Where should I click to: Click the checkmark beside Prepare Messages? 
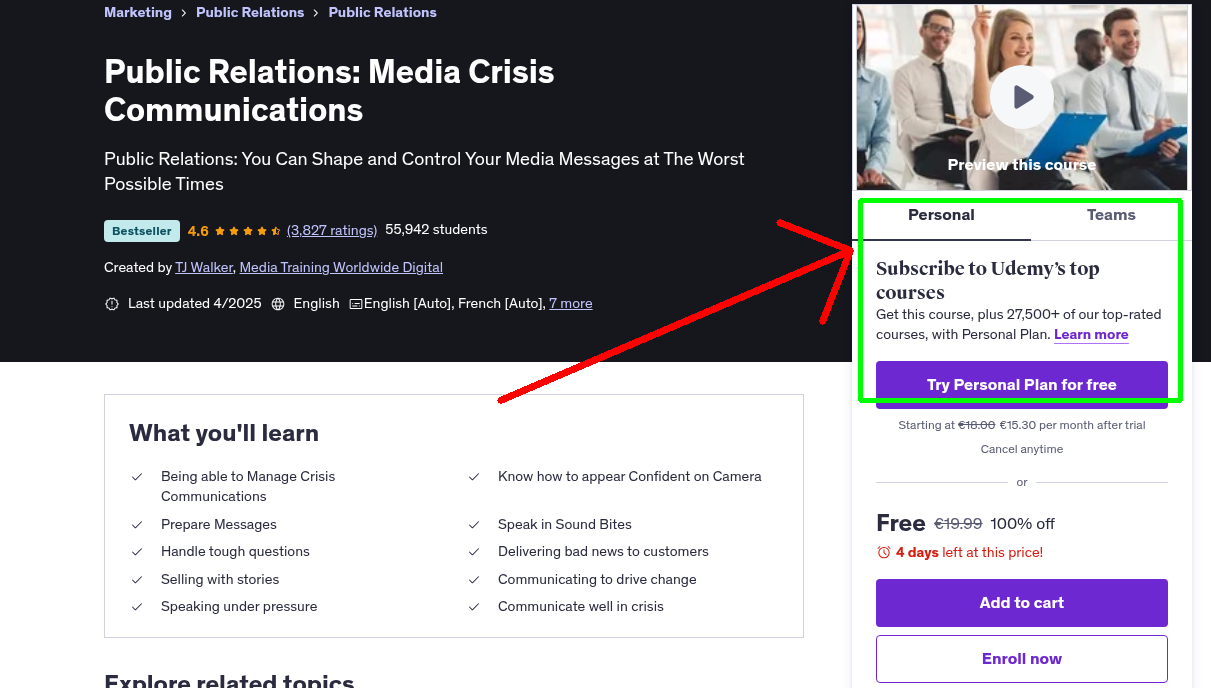pos(137,525)
